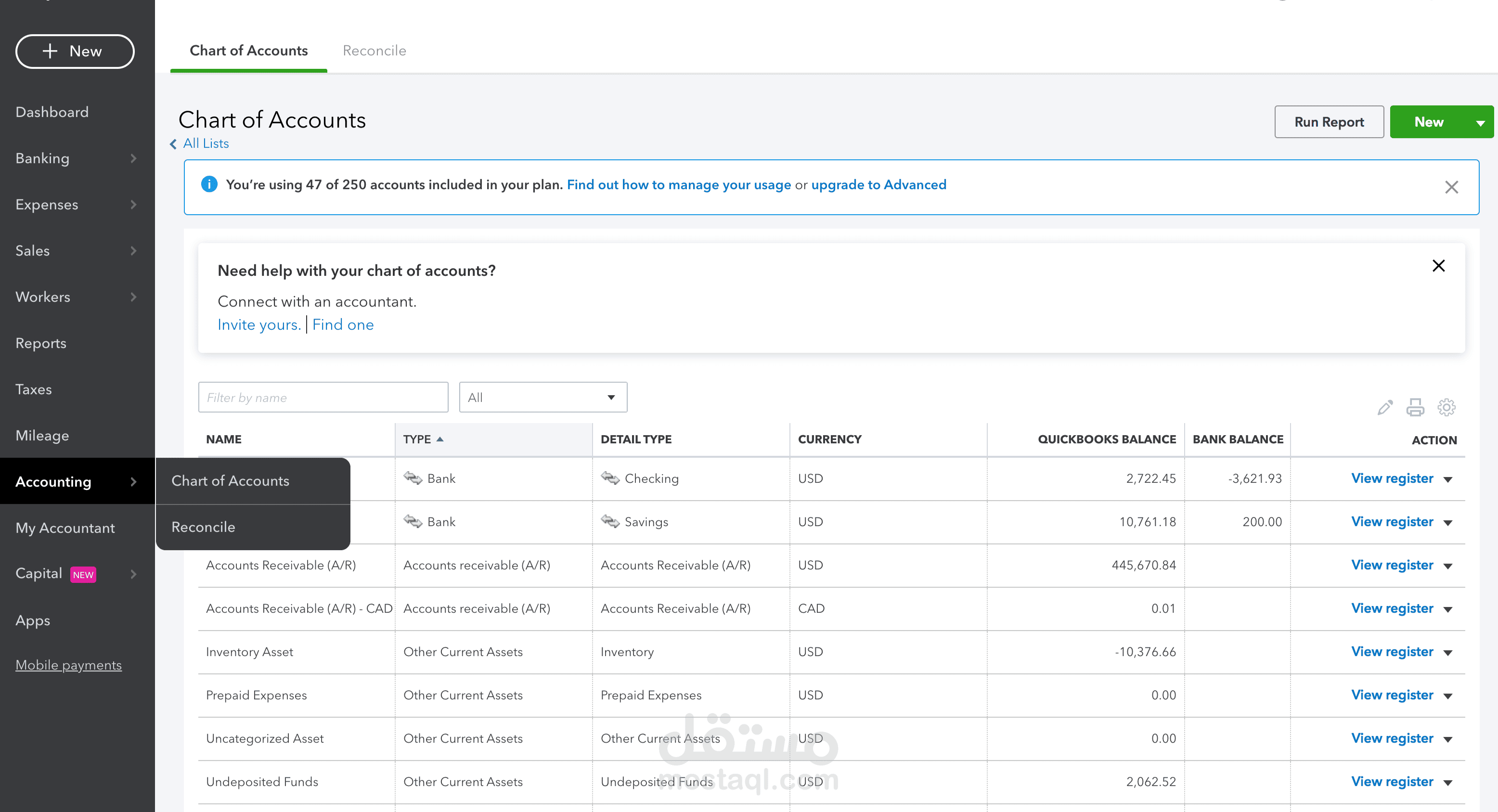Click the blue info icon in banner
This screenshot has width=1498, height=812.
(x=209, y=184)
